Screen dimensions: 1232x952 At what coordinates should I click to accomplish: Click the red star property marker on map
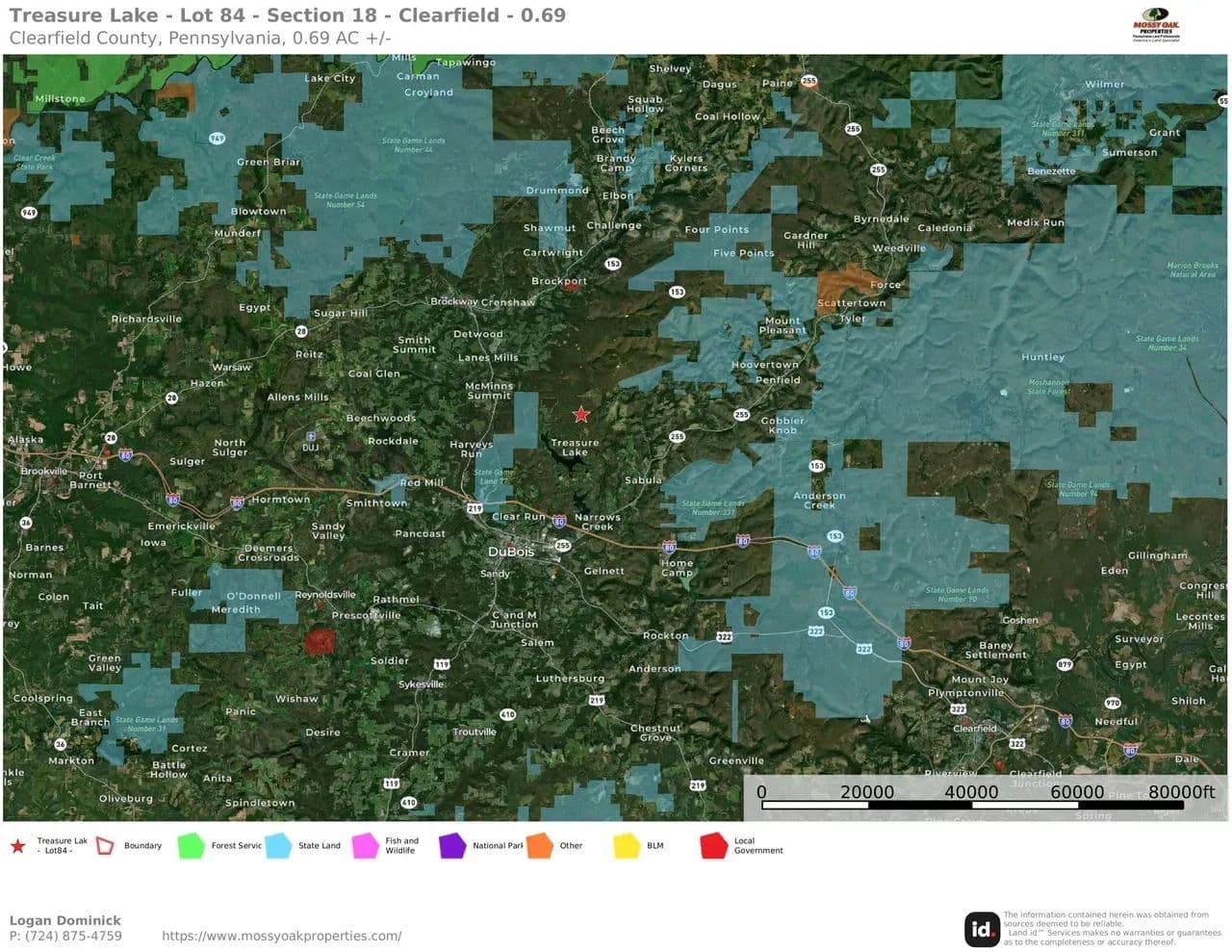click(x=581, y=414)
